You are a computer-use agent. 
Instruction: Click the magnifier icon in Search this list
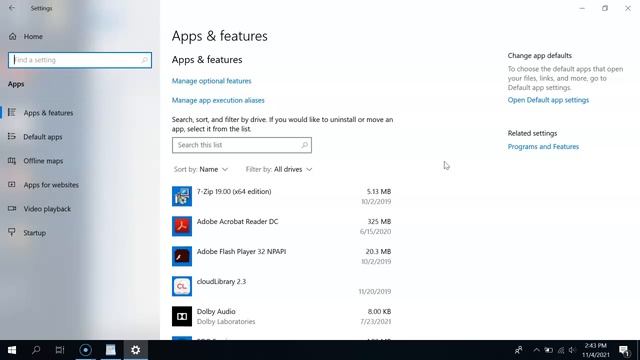point(304,145)
